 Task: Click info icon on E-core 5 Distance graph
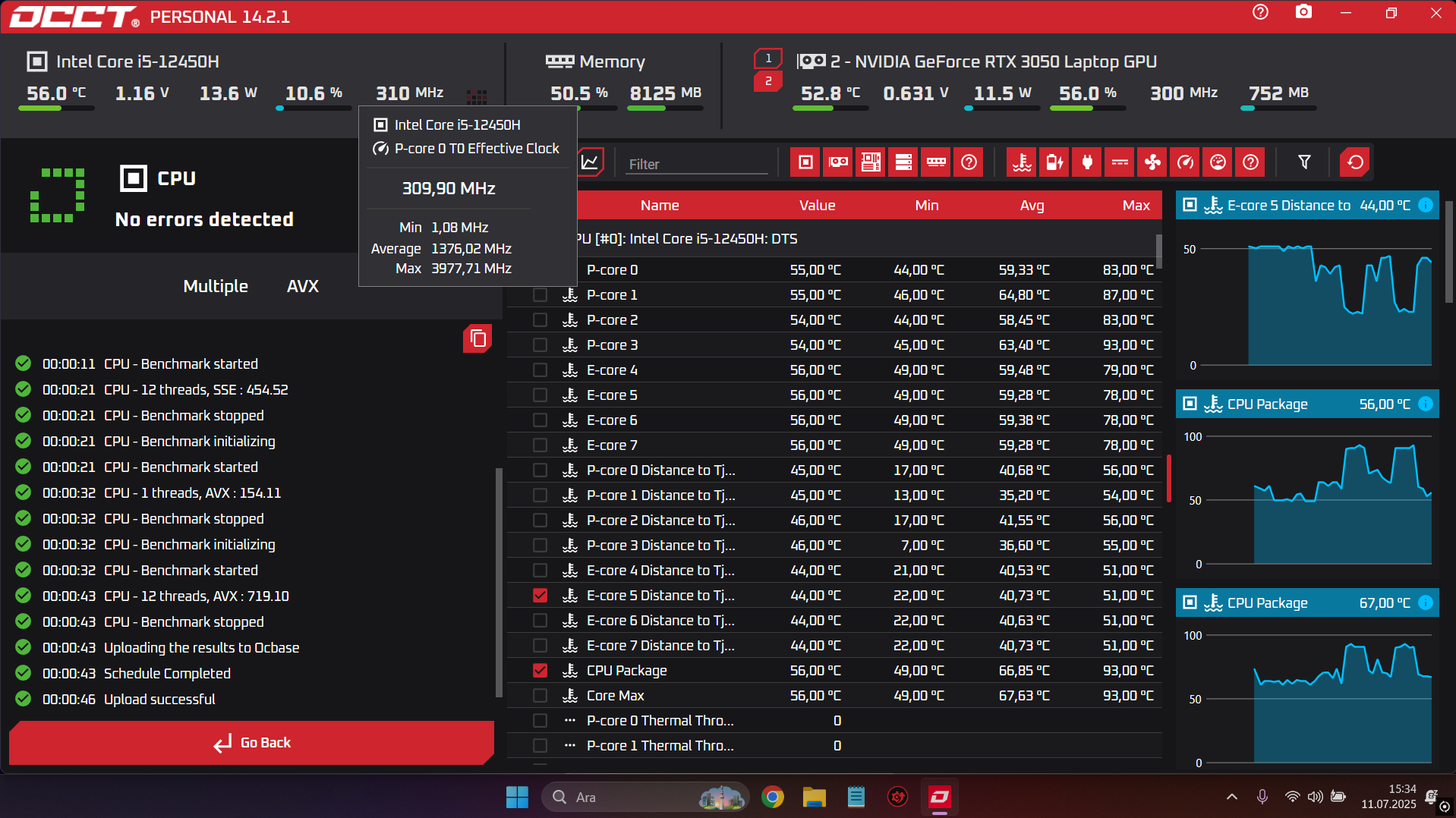coord(1426,205)
